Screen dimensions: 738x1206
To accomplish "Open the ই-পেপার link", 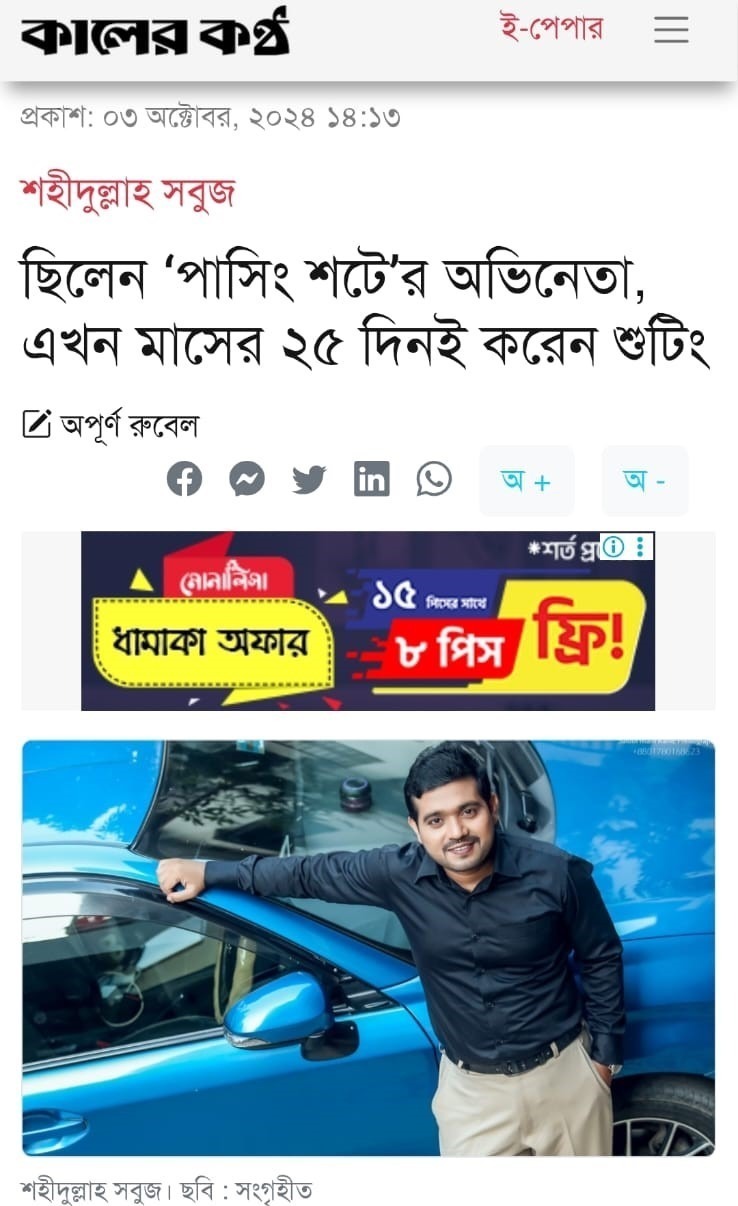I will click(x=552, y=28).
